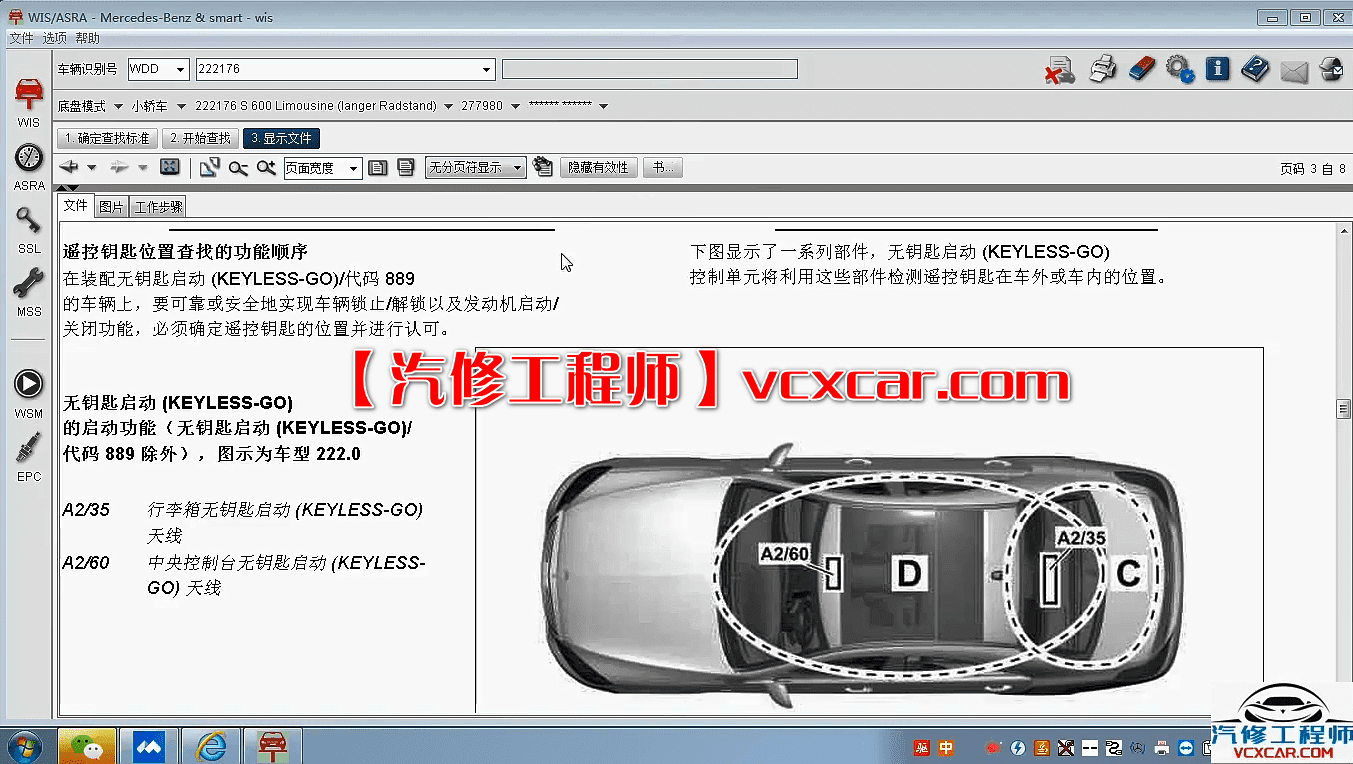Toggle 隐藏有效性 (hide validity) option
The image size is (1353, 764).
coord(598,167)
